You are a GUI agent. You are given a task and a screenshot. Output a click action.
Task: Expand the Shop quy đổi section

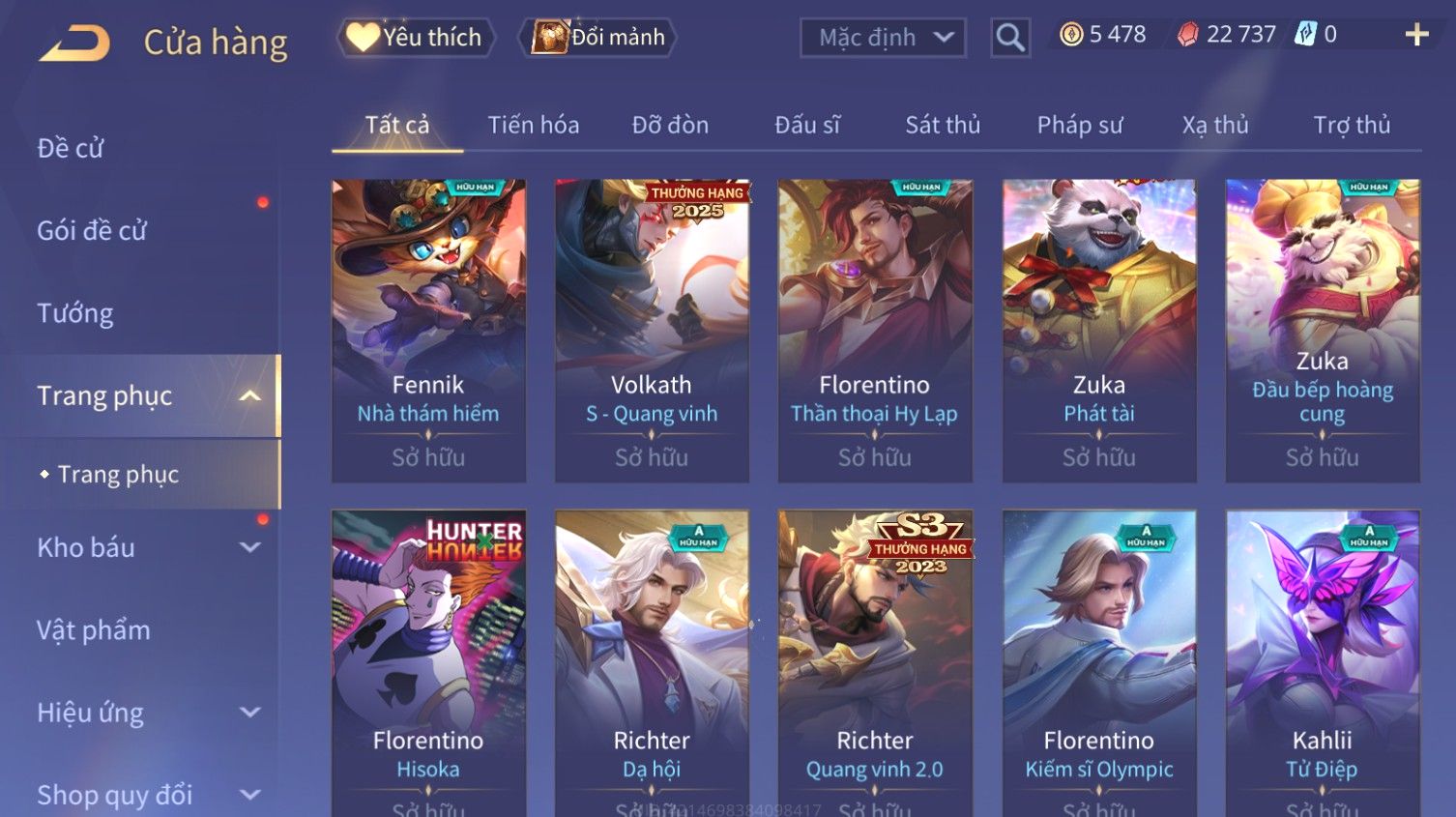pyautogui.click(x=249, y=795)
